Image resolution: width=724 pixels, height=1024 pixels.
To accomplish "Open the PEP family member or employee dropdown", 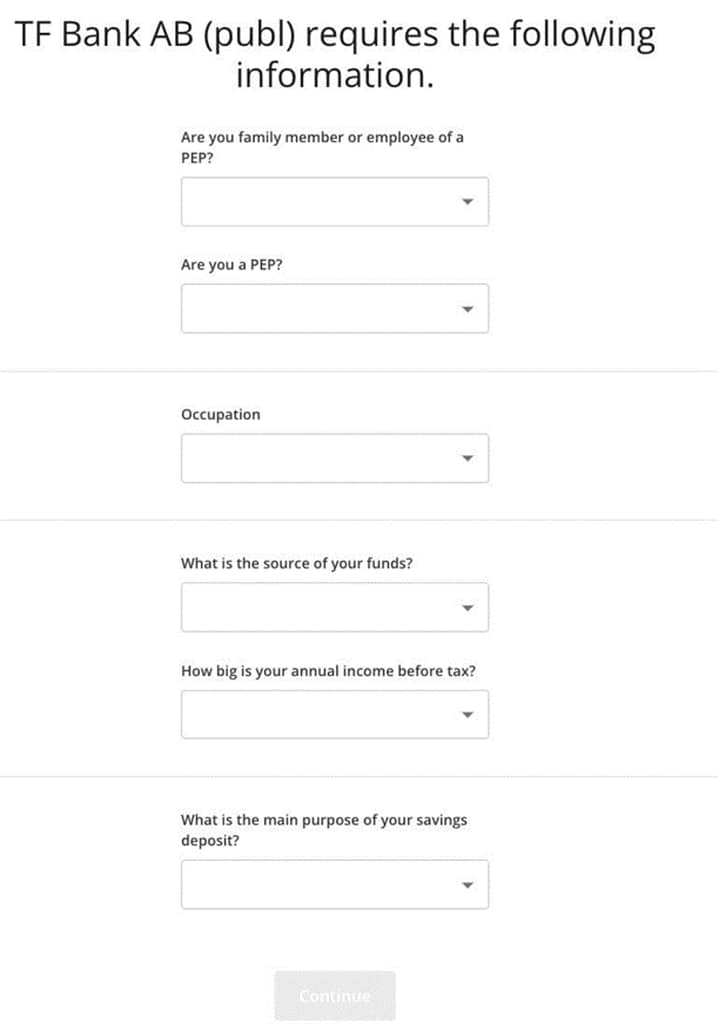I will (x=334, y=201).
